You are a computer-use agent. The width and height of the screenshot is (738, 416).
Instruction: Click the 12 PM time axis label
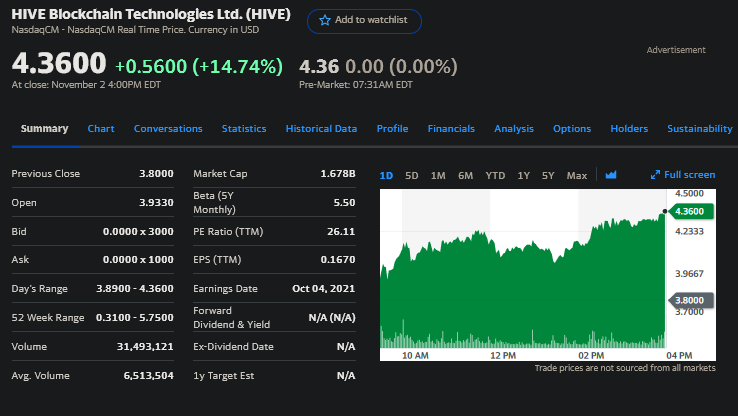pyautogui.click(x=503, y=355)
